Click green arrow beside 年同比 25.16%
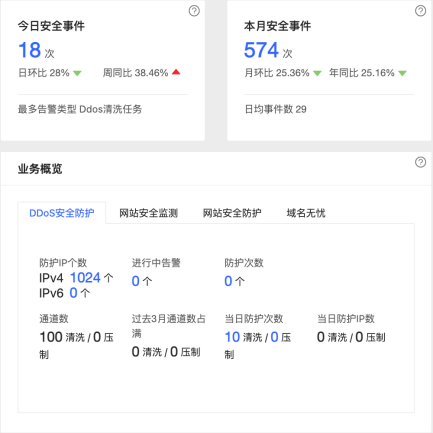Screen dimensions: 433x433 point(403,73)
